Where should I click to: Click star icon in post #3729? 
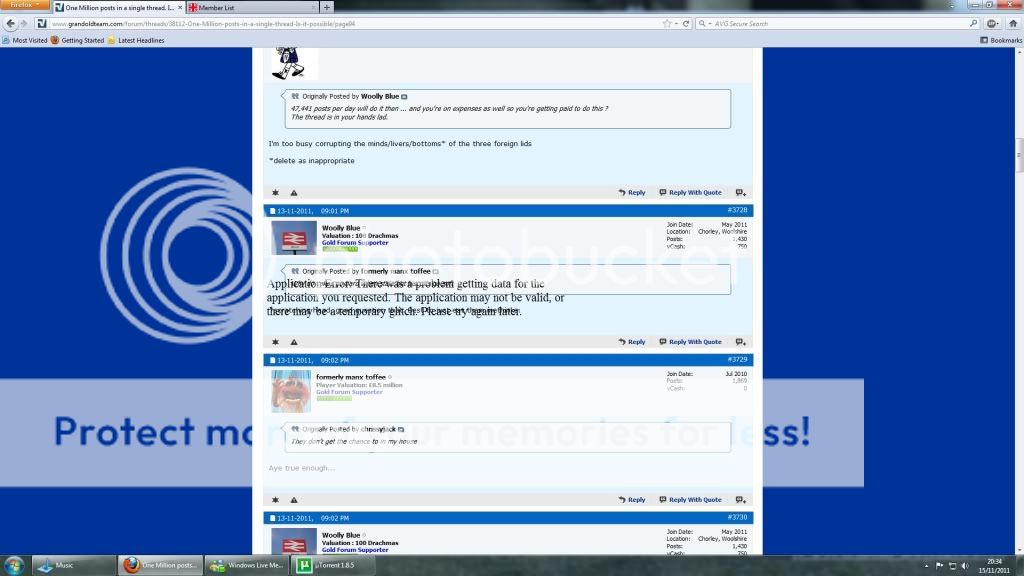[276, 500]
